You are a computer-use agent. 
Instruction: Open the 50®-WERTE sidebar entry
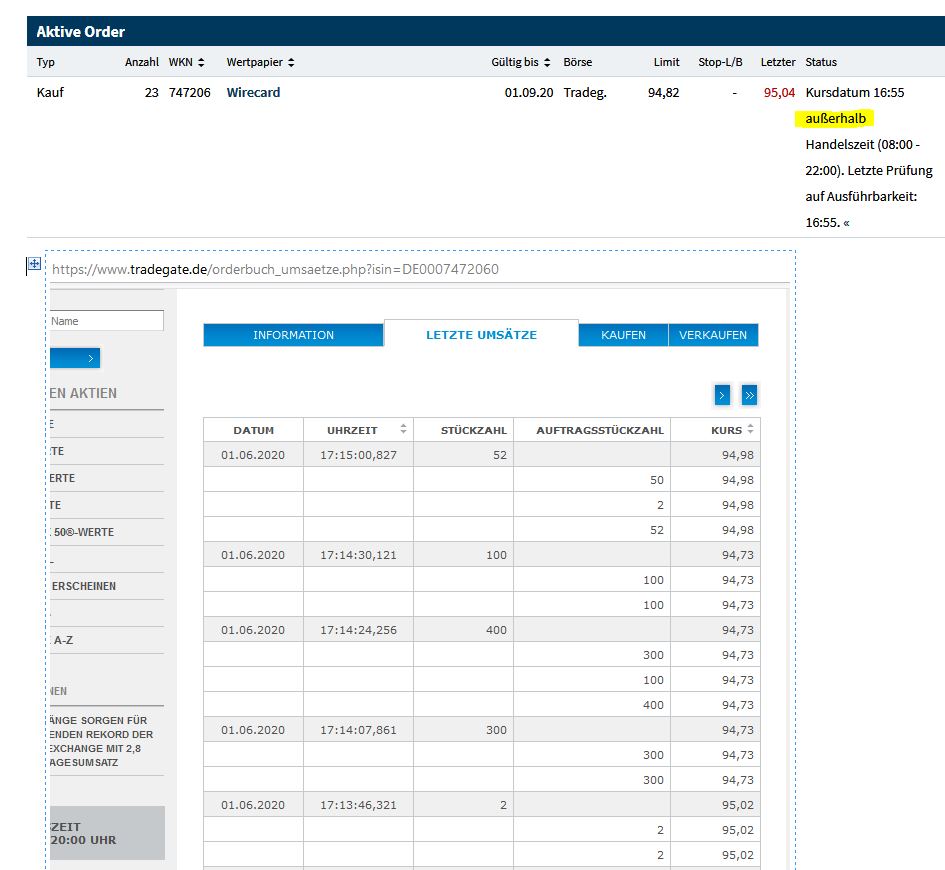(x=84, y=532)
